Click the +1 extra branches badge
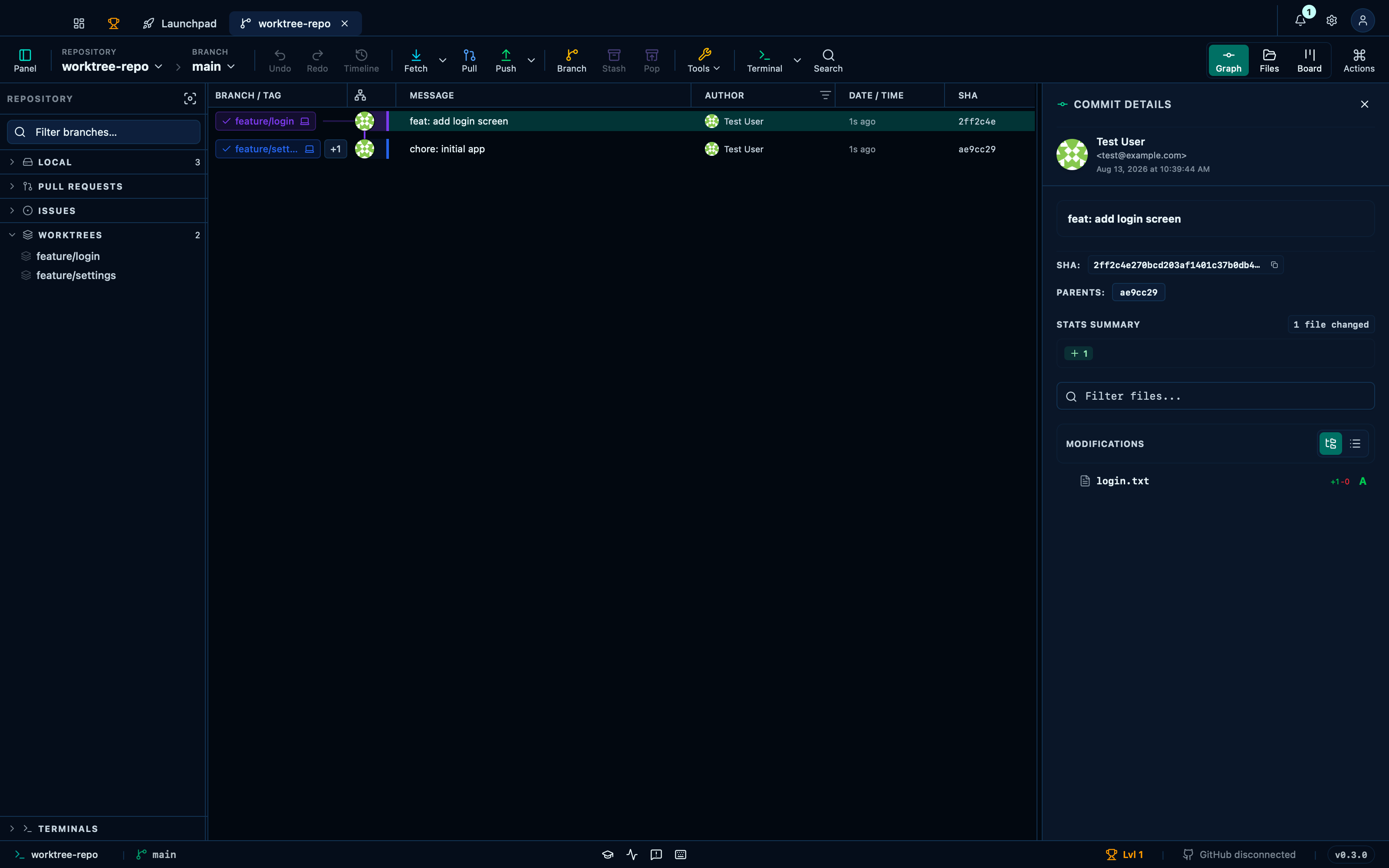1389x868 pixels. click(336, 149)
